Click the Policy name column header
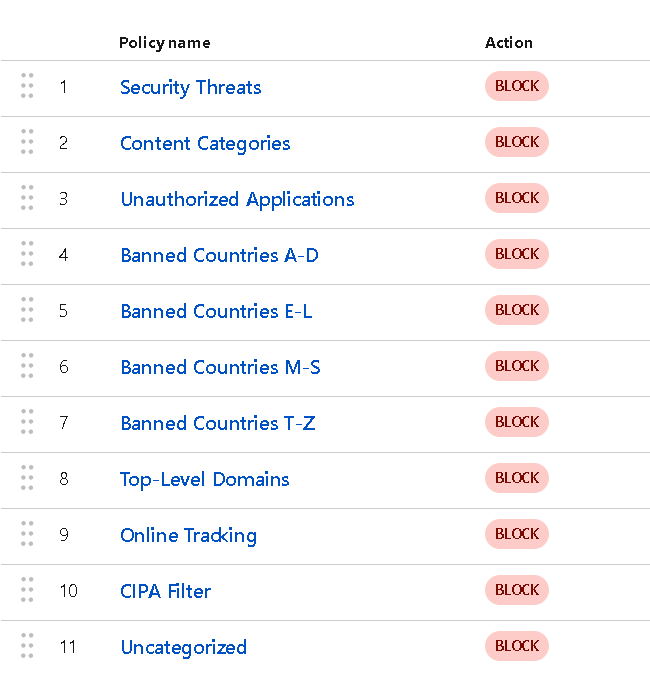 point(164,42)
